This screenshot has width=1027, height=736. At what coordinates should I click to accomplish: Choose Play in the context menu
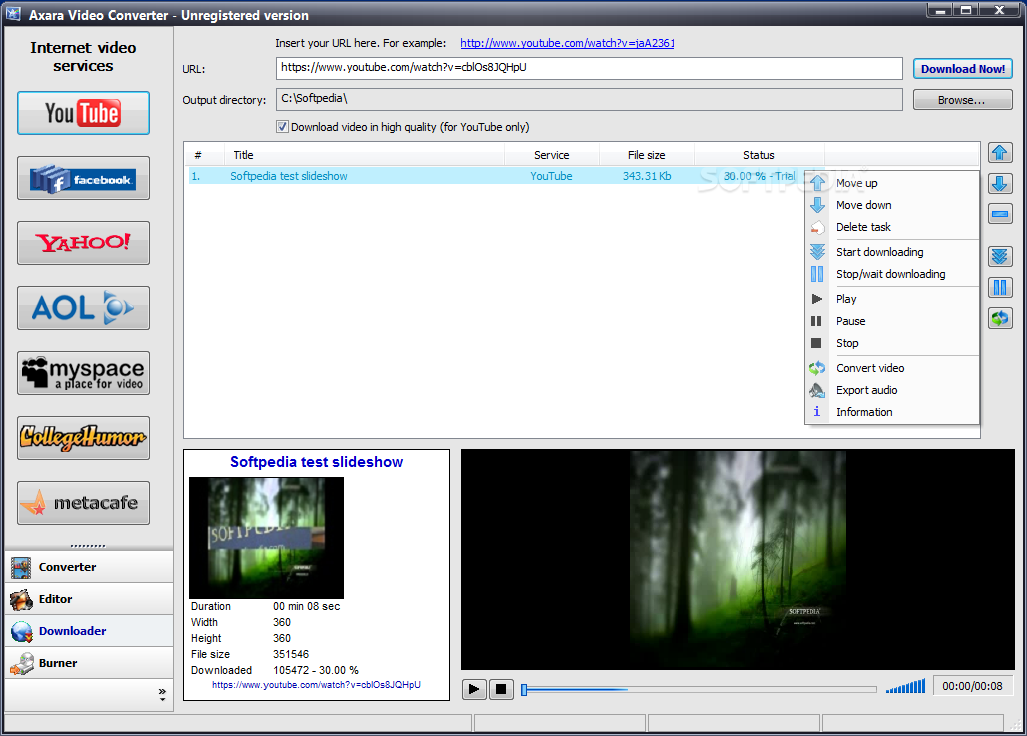pyautogui.click(x=891, y=299)
